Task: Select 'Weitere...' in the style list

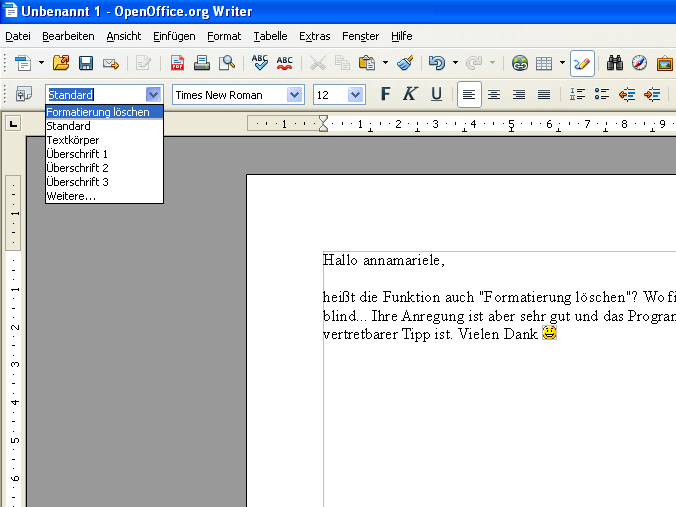Action: pos(71,196)
